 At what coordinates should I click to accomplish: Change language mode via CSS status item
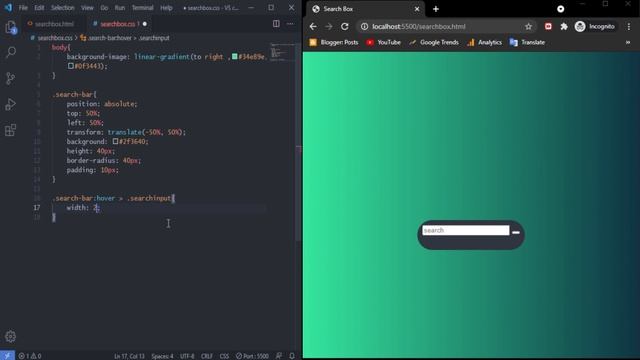tap(224, 356)
